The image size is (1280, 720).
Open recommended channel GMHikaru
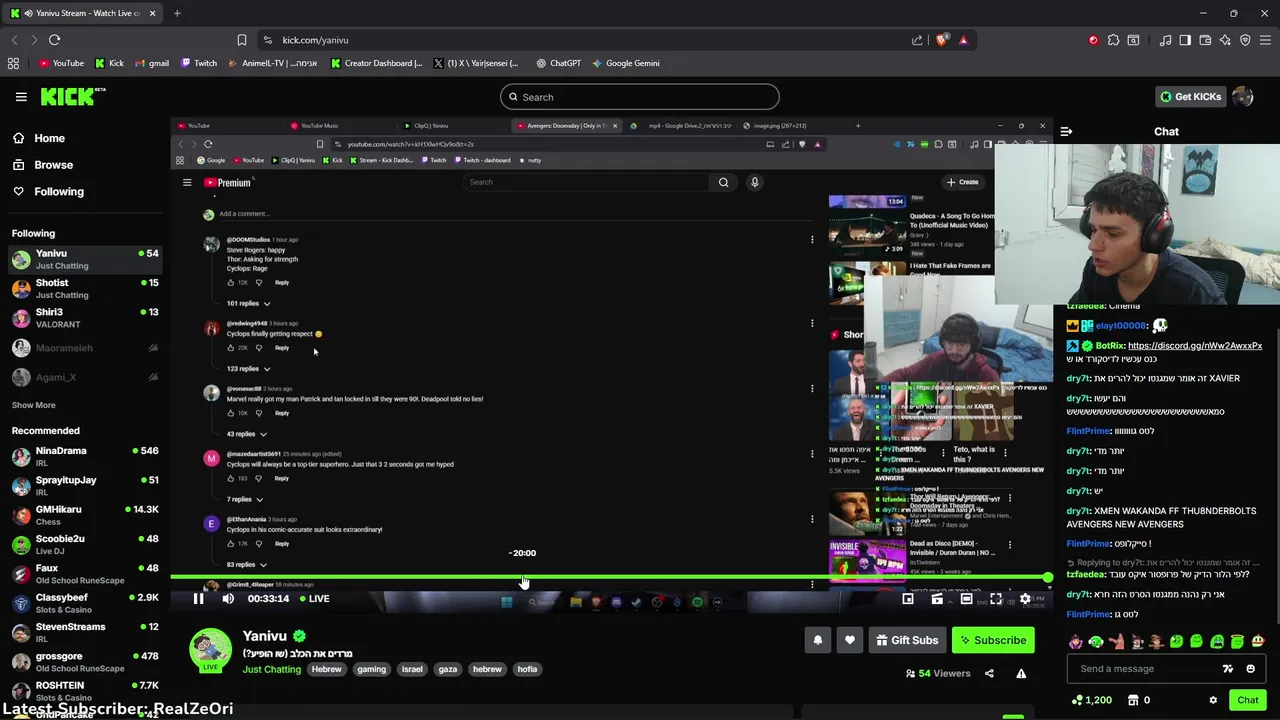tap(85, 515)
